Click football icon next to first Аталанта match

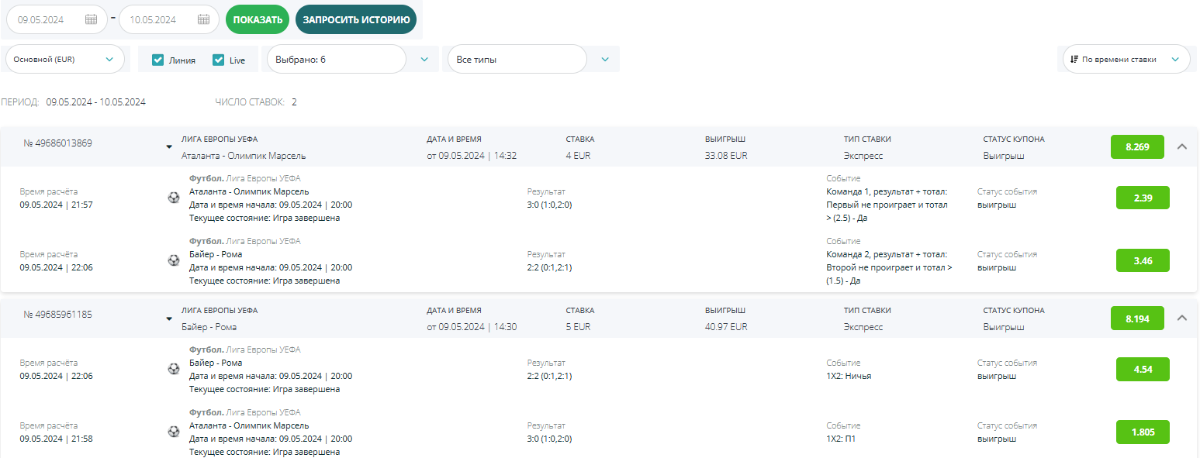[x=174, y=198]
